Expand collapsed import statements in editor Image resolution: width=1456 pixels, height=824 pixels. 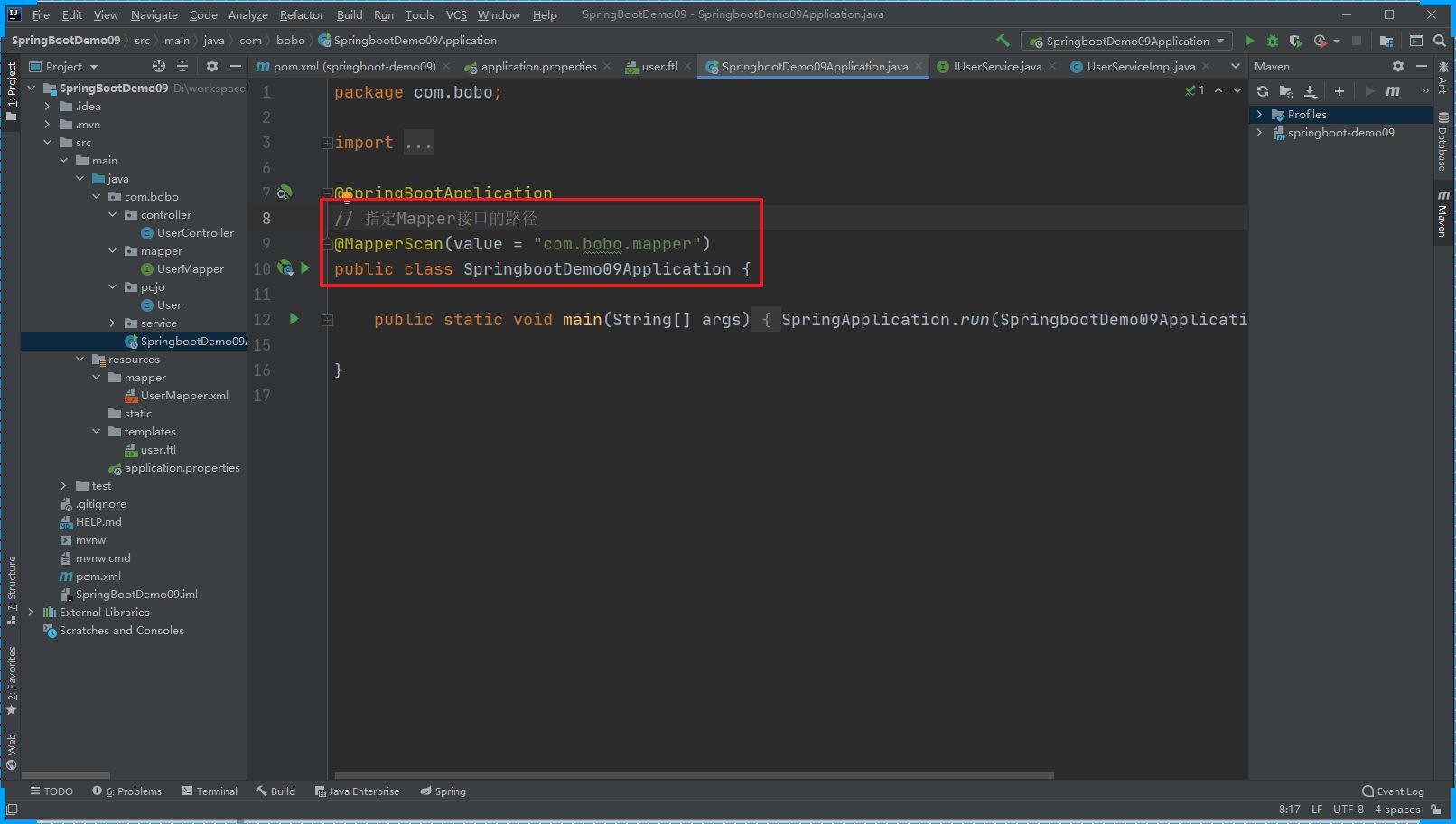pos(327,143)
